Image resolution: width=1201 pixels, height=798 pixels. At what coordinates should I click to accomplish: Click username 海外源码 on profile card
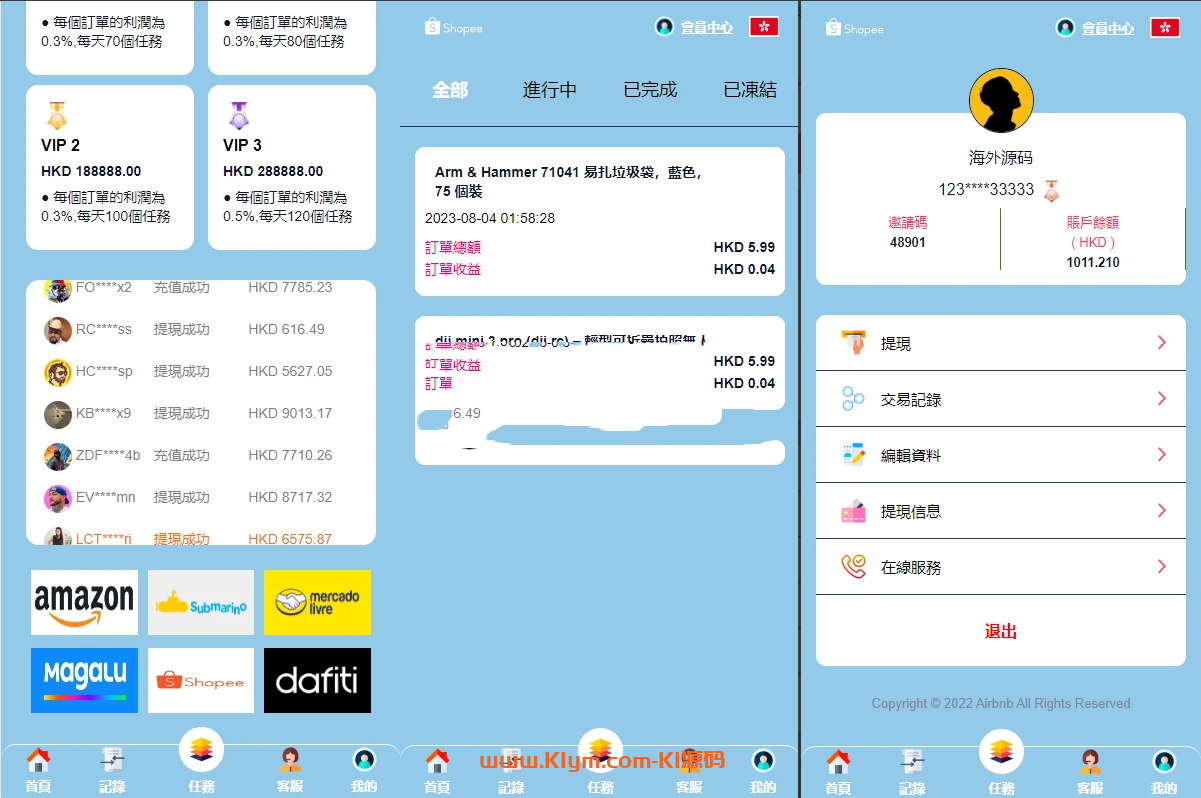1001,158
